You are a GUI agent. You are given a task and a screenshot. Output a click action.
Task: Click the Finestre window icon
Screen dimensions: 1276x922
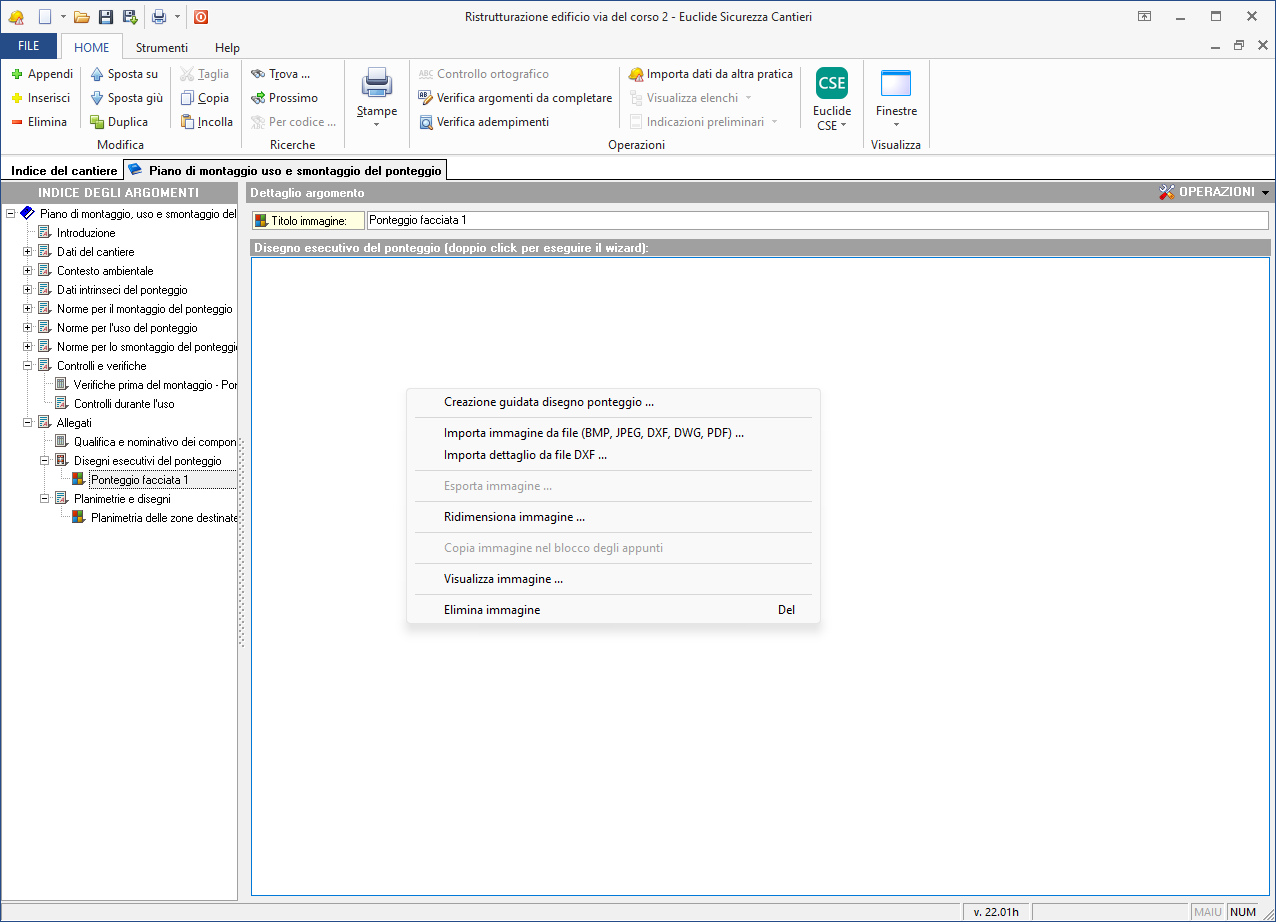[x=895, y=83]
